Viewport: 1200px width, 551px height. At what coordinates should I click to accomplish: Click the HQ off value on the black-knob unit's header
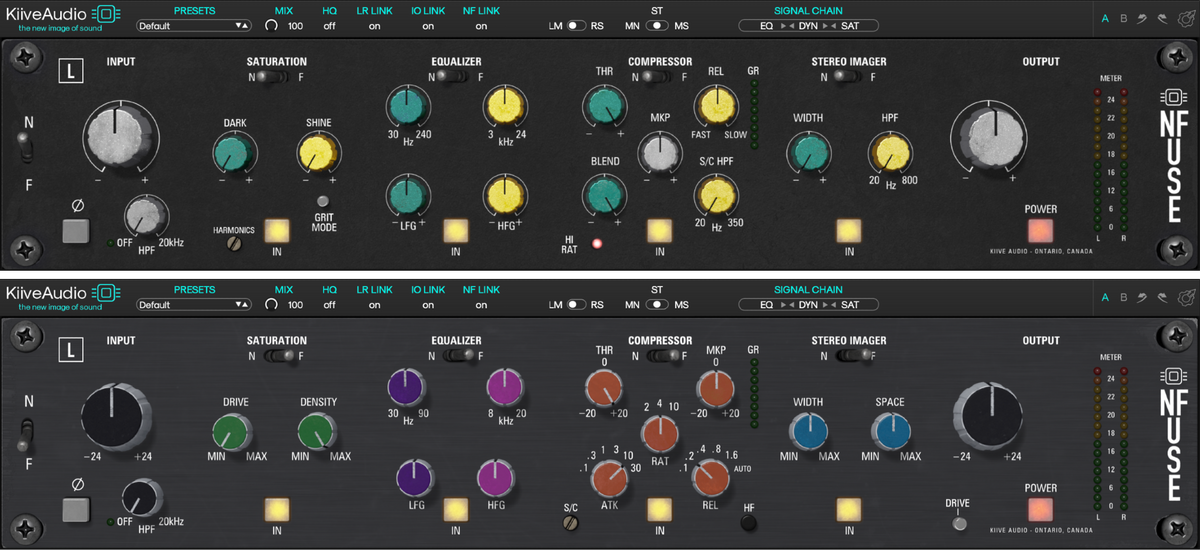point(329,304)
